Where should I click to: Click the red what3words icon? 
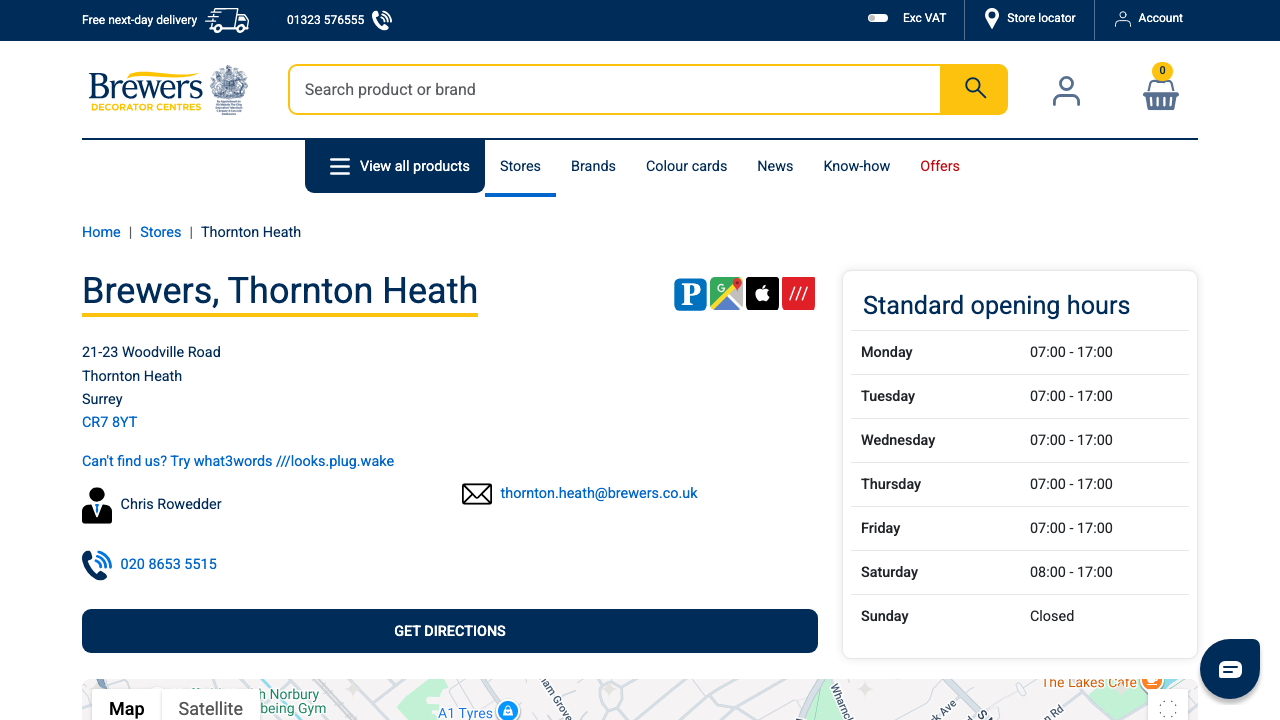(x=798, y=294)
